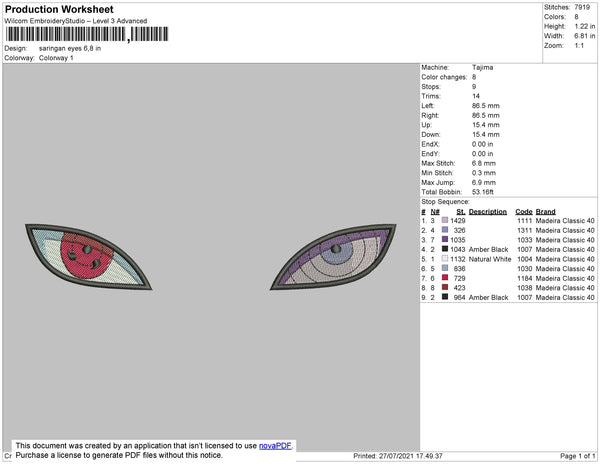Viewport: 600px width, 464px height.
Task: Click the blue-violet swatch beside 326
Action: point(445,230)
